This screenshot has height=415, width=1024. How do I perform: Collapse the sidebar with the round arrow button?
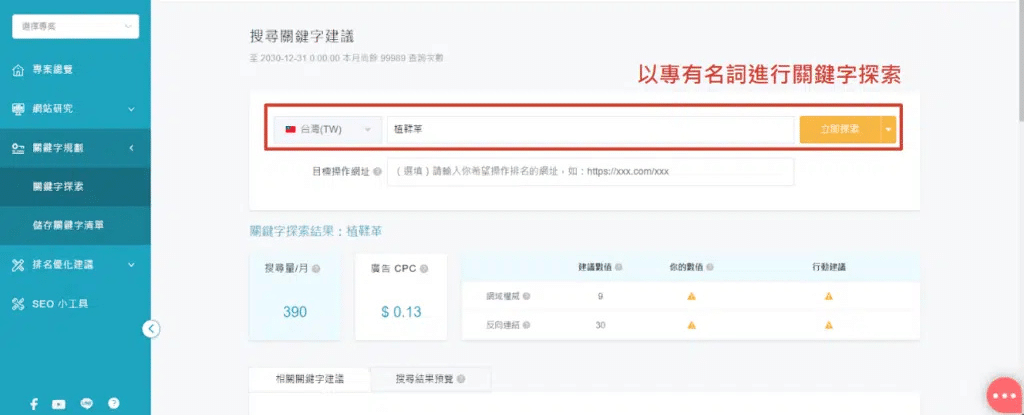(x=151, y=328)
